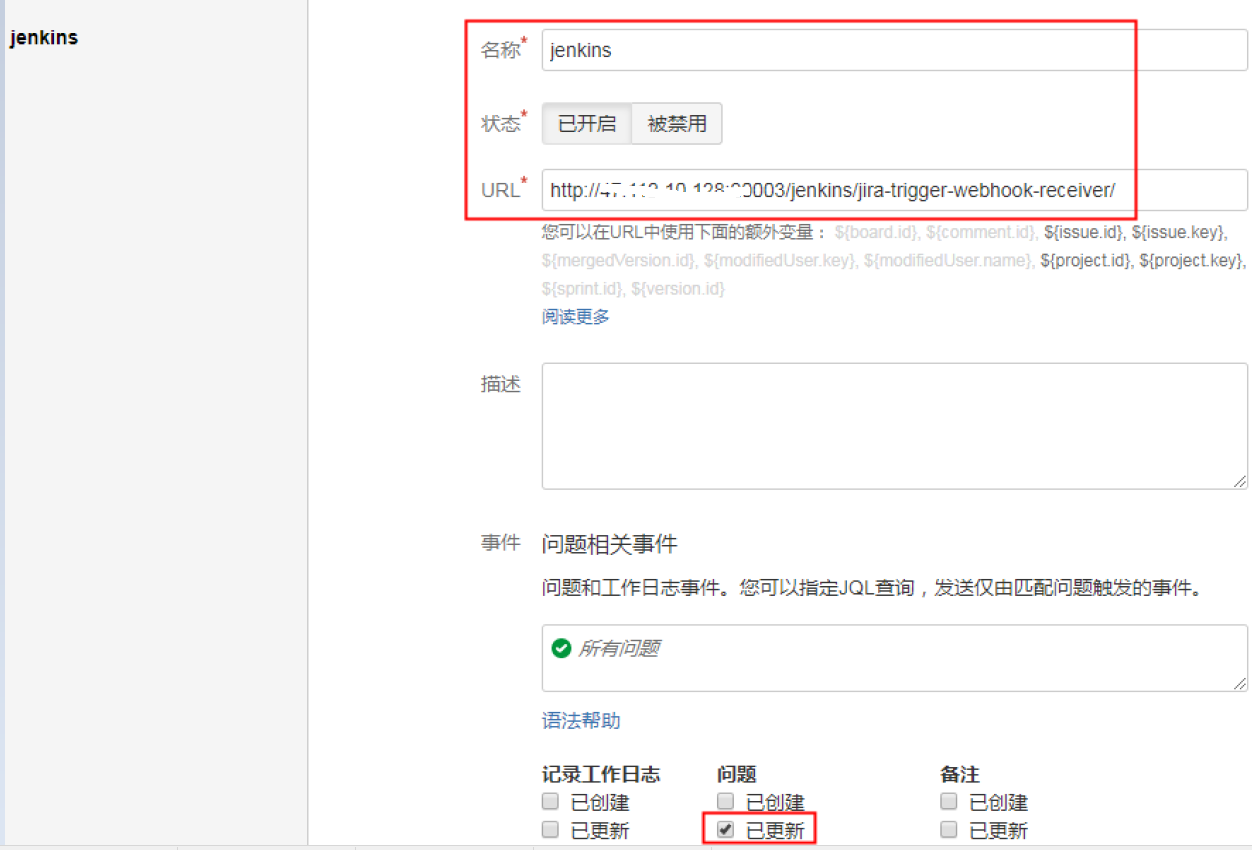1252x850 pixels.
Task: Check 已创建 under 问题
Action: point(726,801)
